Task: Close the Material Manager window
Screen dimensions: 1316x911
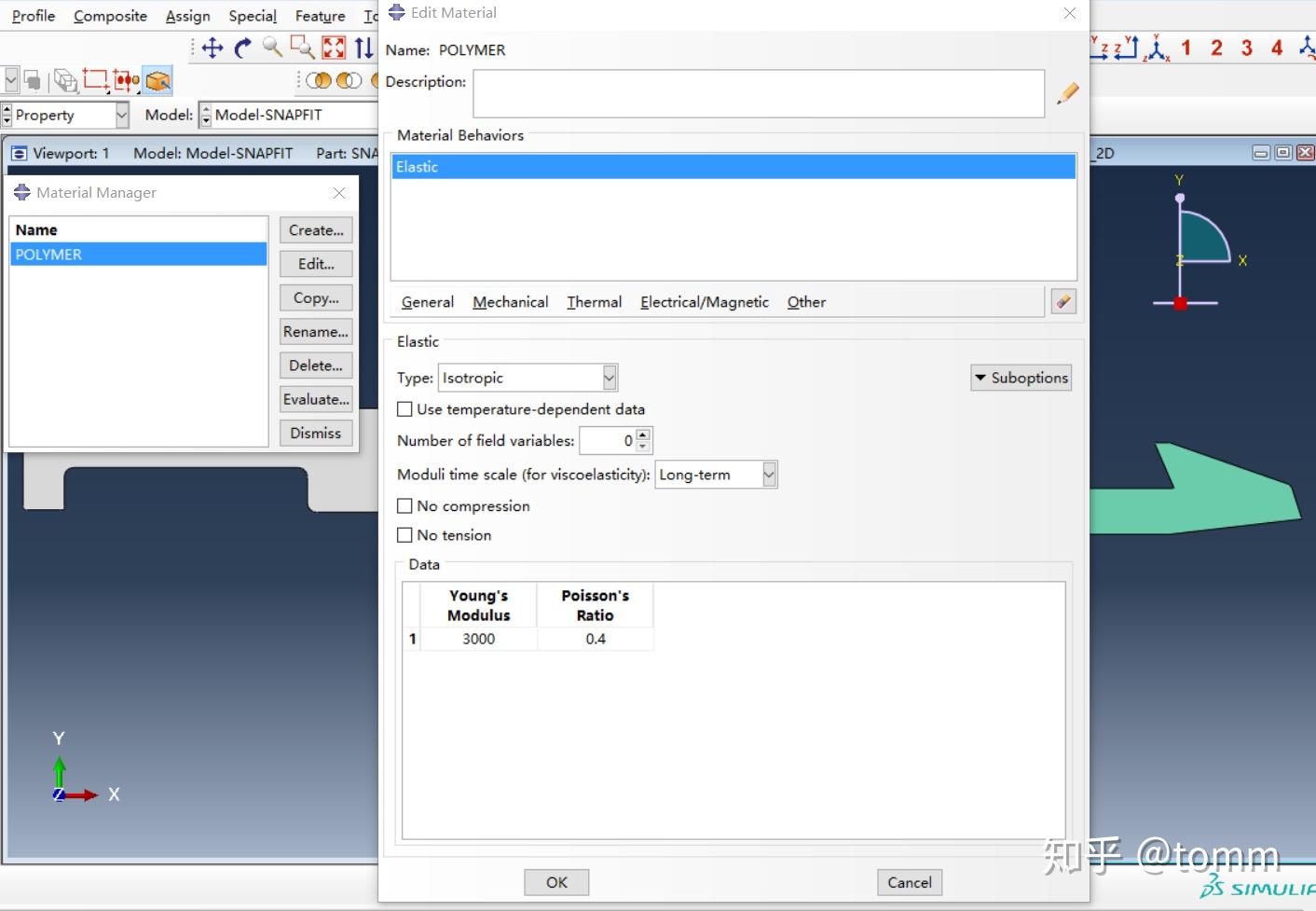Action: click(339, 193)
